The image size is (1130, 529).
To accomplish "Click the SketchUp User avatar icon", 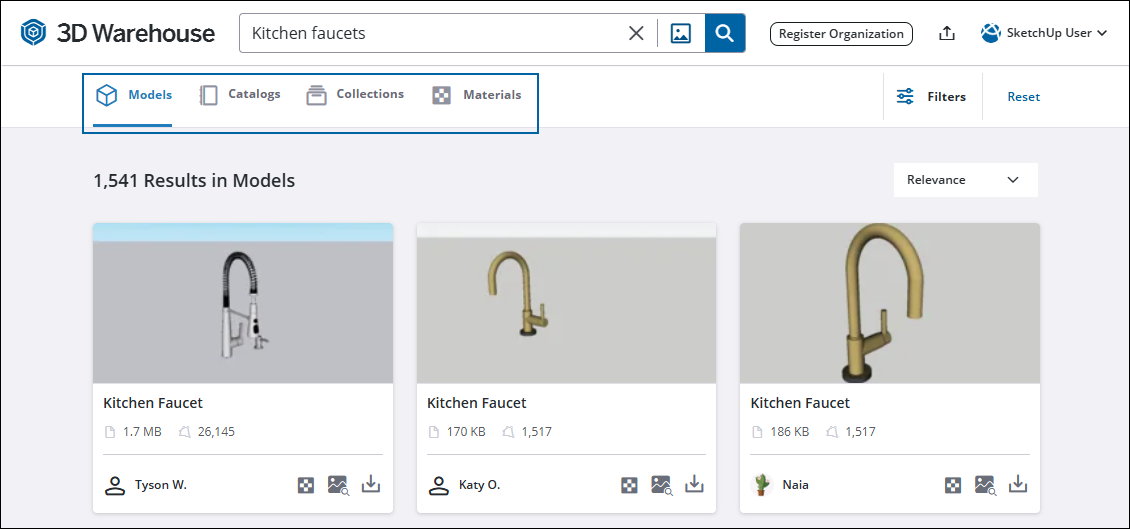I will [991, 33].
